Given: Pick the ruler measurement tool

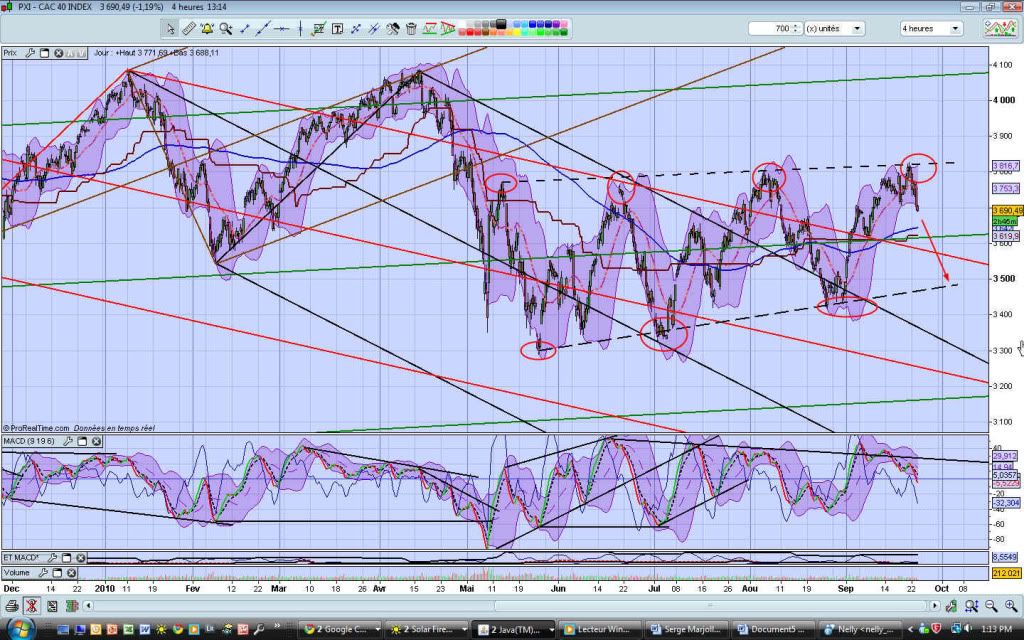Looking at the screenshot, I should (187, 28).
